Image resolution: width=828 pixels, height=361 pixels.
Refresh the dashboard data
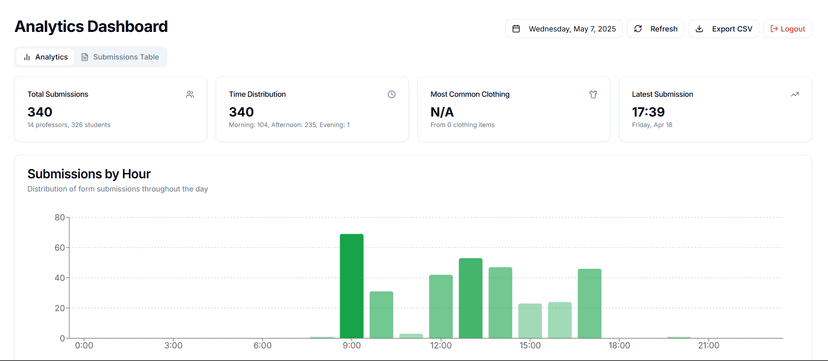(x=655, y=29)
